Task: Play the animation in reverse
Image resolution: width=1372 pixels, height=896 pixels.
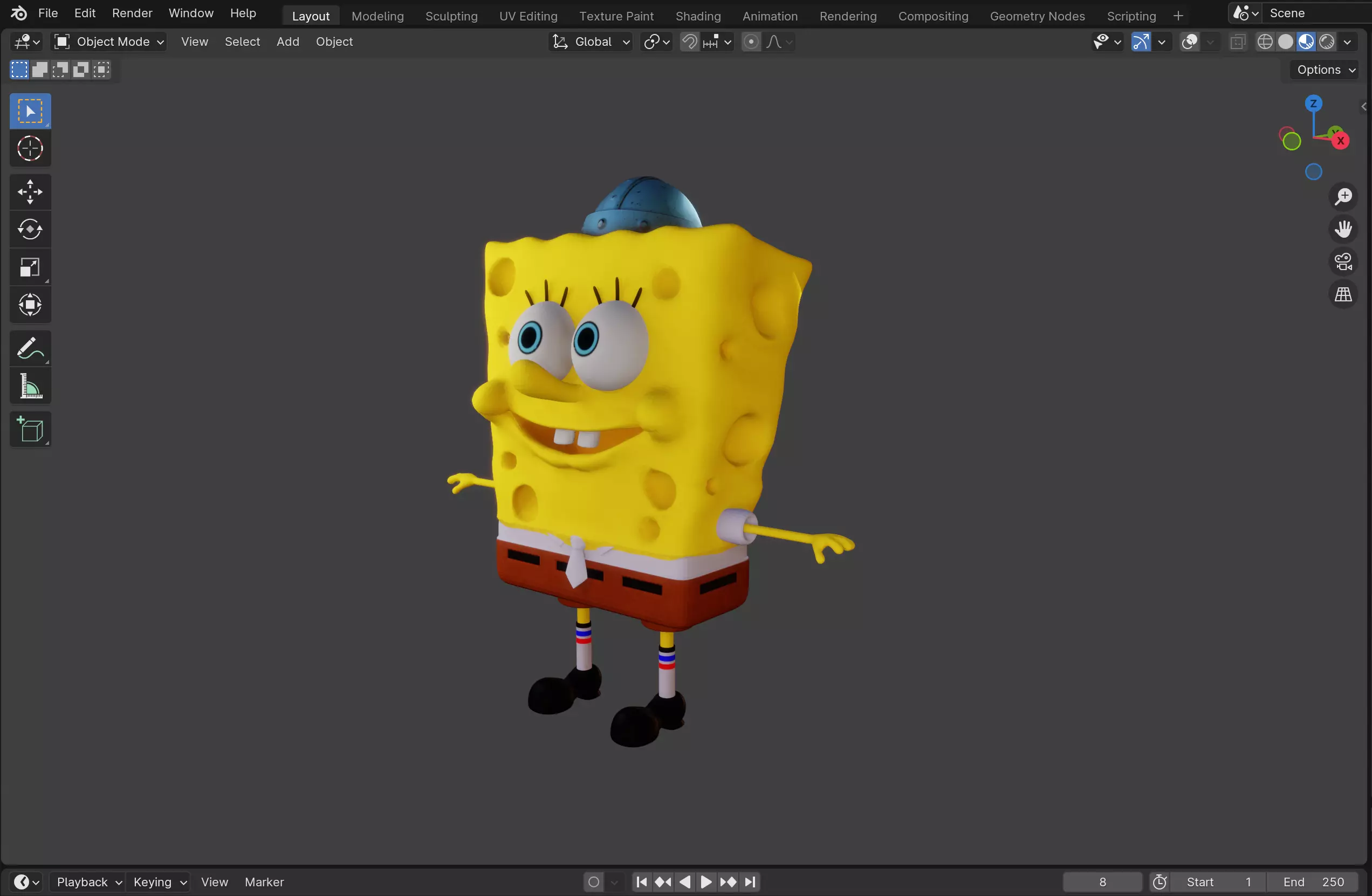Action: 685,881
